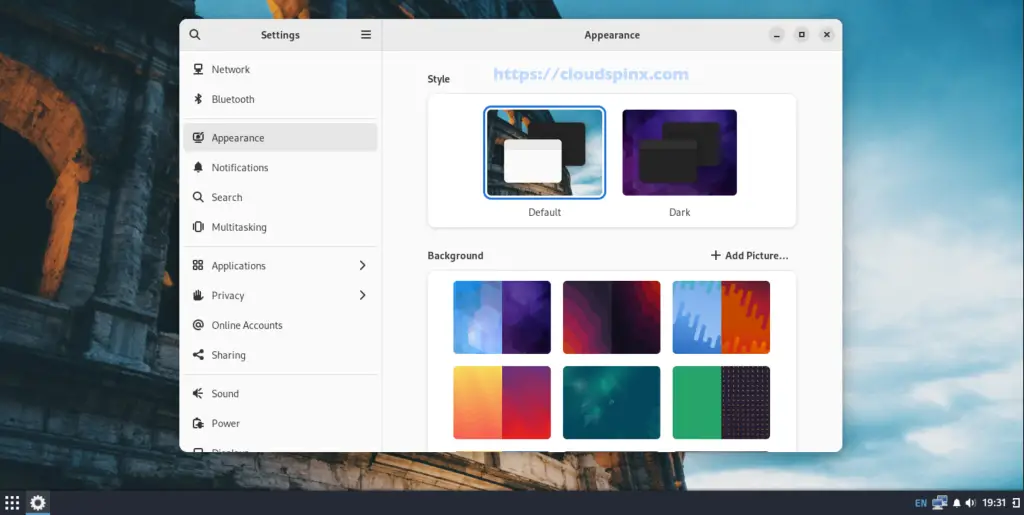The image size is (1024, 515).
Task: Click the search magnifier icon in Settings
Action: pos(195,35)
